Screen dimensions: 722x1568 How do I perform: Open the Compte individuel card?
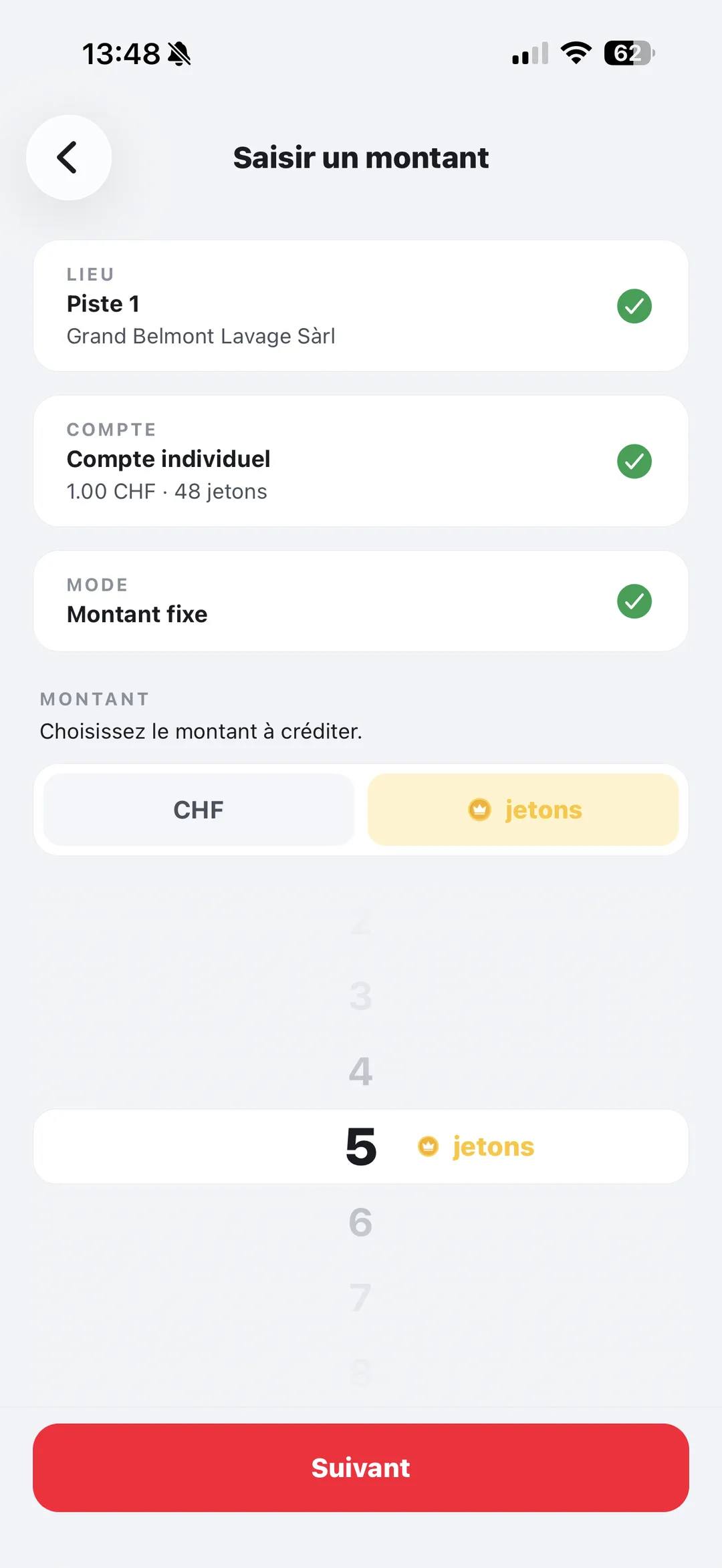click(x=361, y=461)
